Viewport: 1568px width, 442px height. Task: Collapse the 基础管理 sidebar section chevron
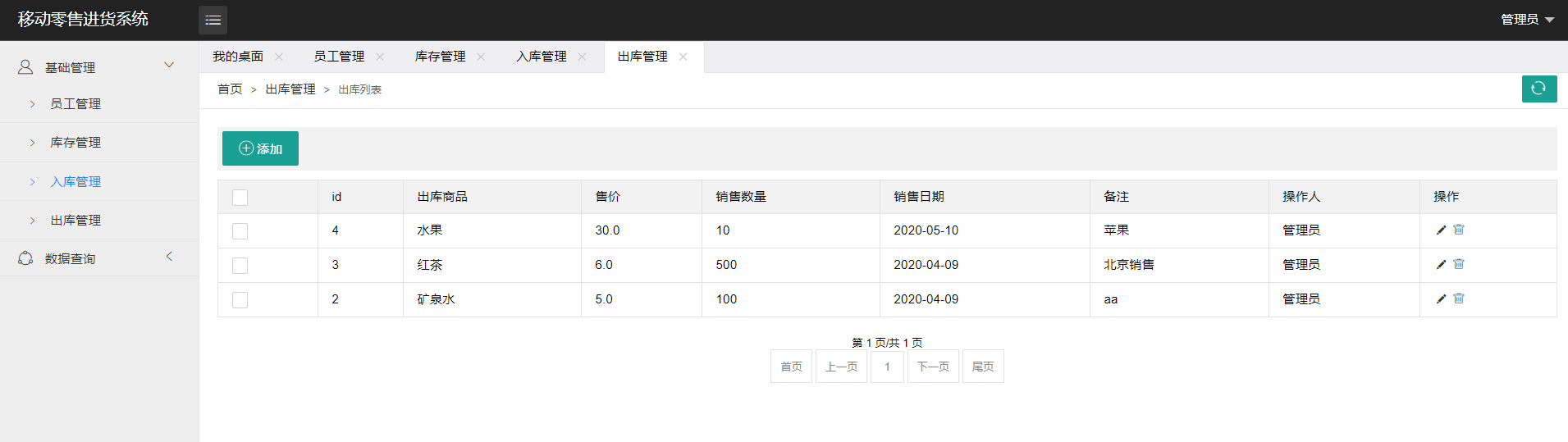click(169, 65)
